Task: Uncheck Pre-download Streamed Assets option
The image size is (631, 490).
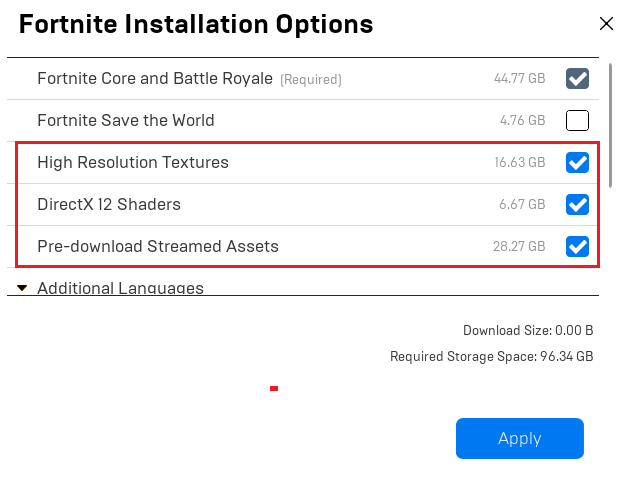Action: [x=577, y=246]
